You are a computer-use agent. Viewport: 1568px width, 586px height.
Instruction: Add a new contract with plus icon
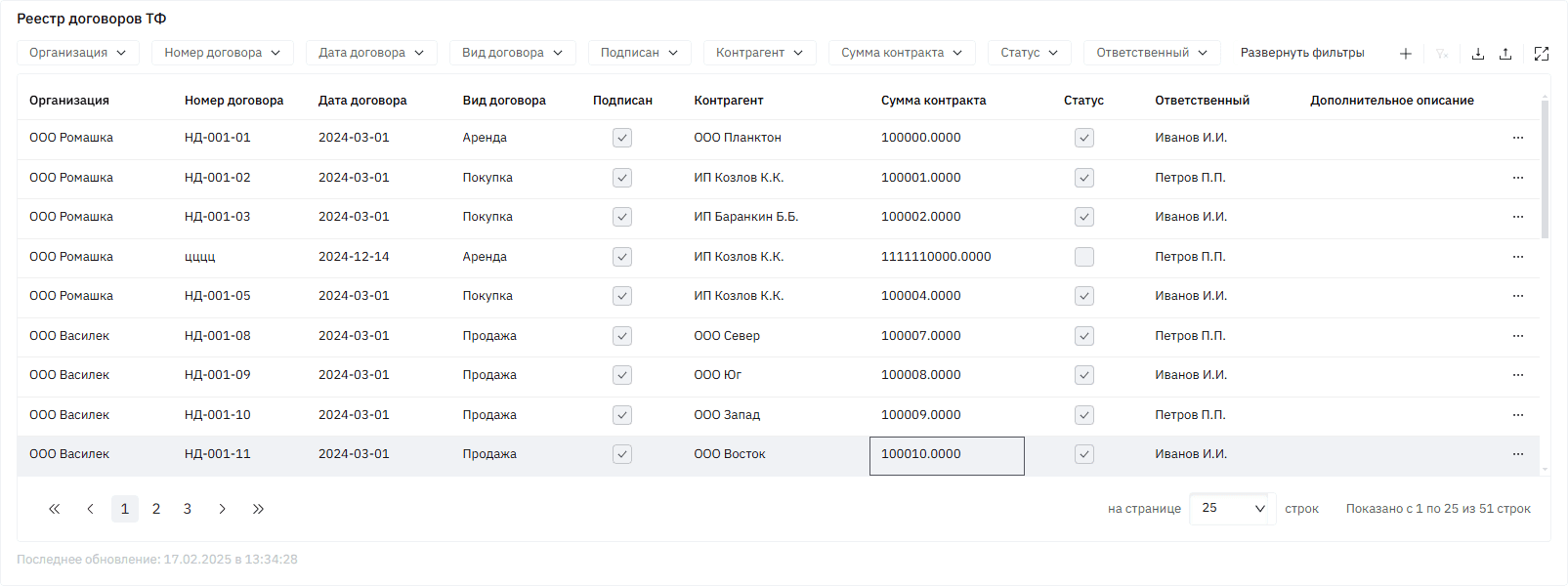(1405, 54)
